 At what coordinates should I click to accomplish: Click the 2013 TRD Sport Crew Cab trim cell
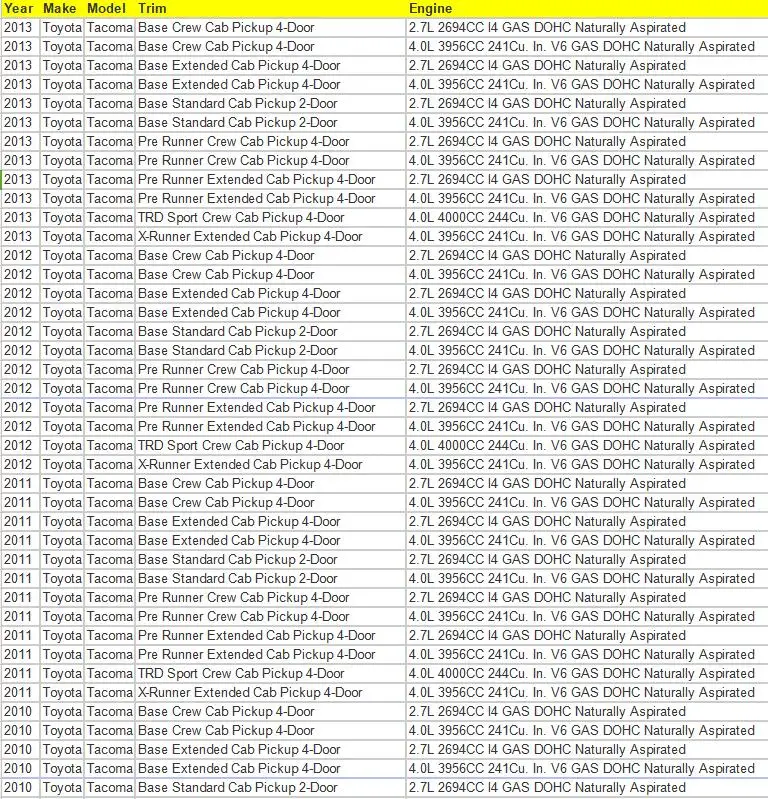click(270, 218)
